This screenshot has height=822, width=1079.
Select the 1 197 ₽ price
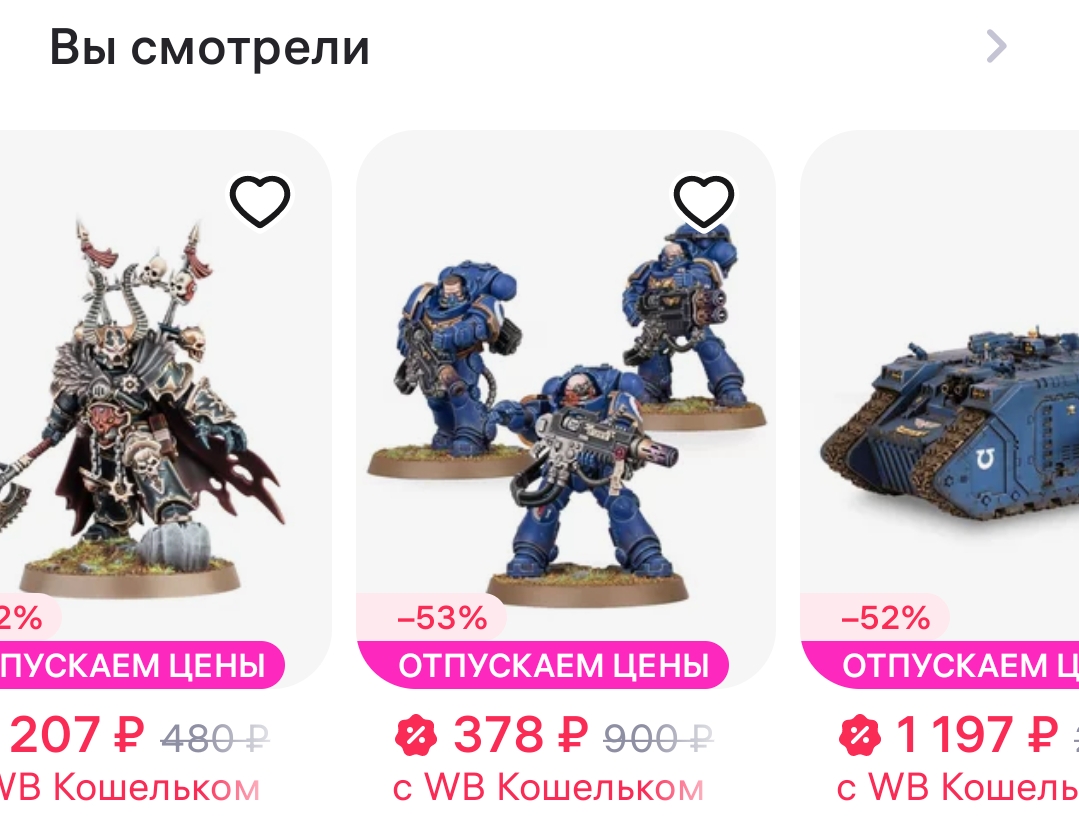coord(976,735)
